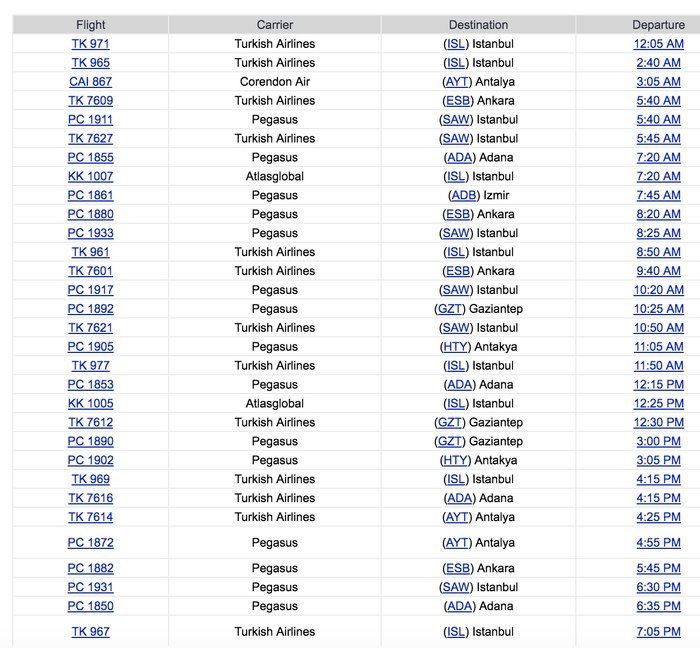Screen dimensions: 700x648
Task: Open flight PC 1902 link
Action: [x=90, y=461]
